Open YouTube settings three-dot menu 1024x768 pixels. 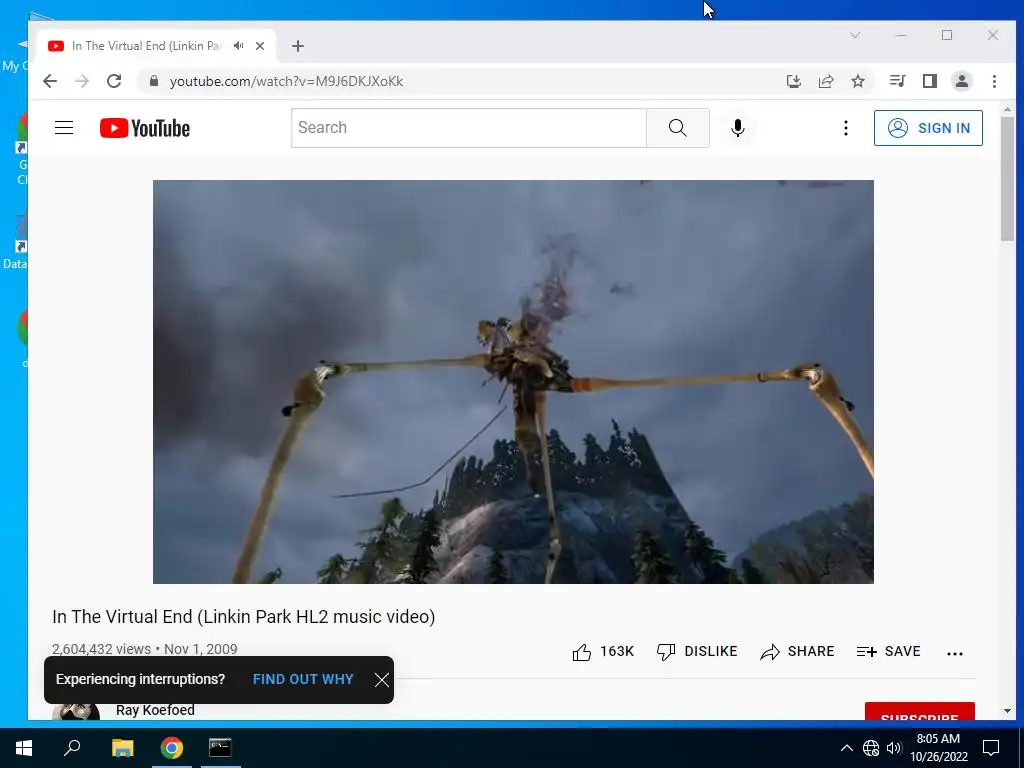point(845,128)
